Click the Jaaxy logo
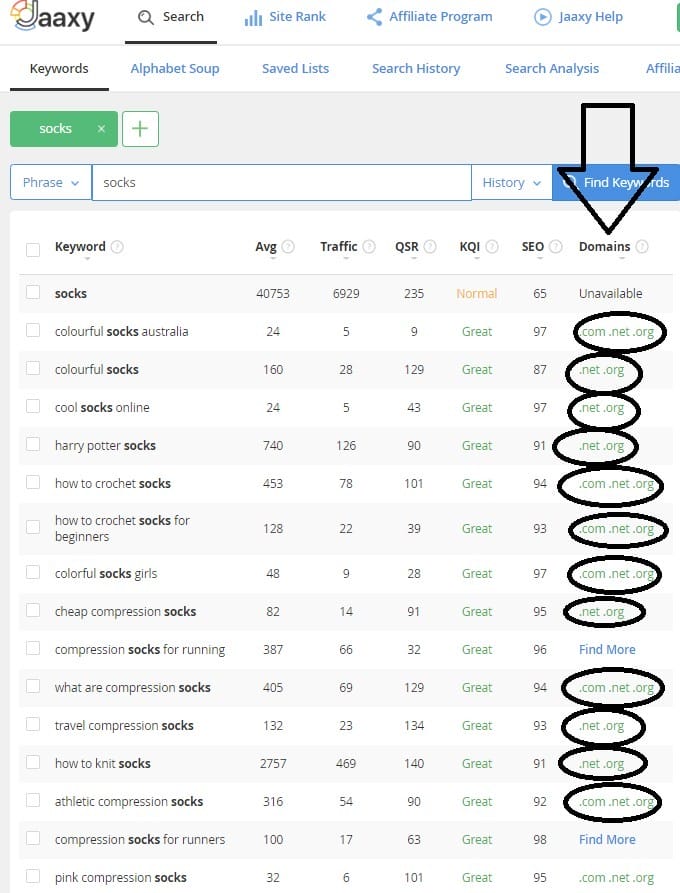 [52, 17]
